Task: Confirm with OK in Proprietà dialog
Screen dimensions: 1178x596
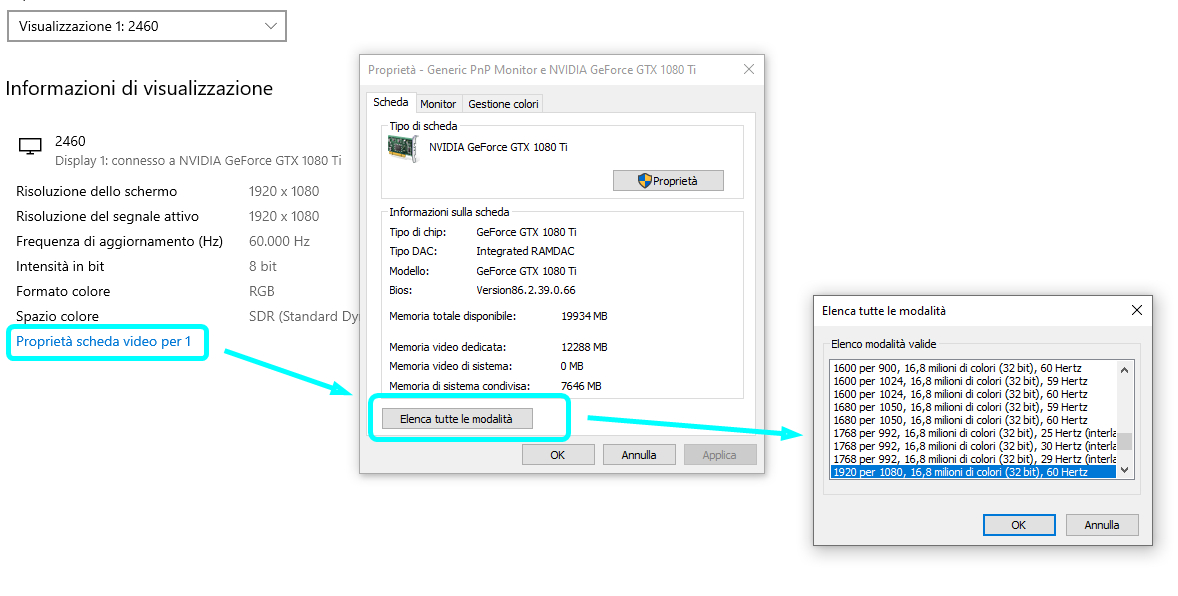Action: coord(557,455)
